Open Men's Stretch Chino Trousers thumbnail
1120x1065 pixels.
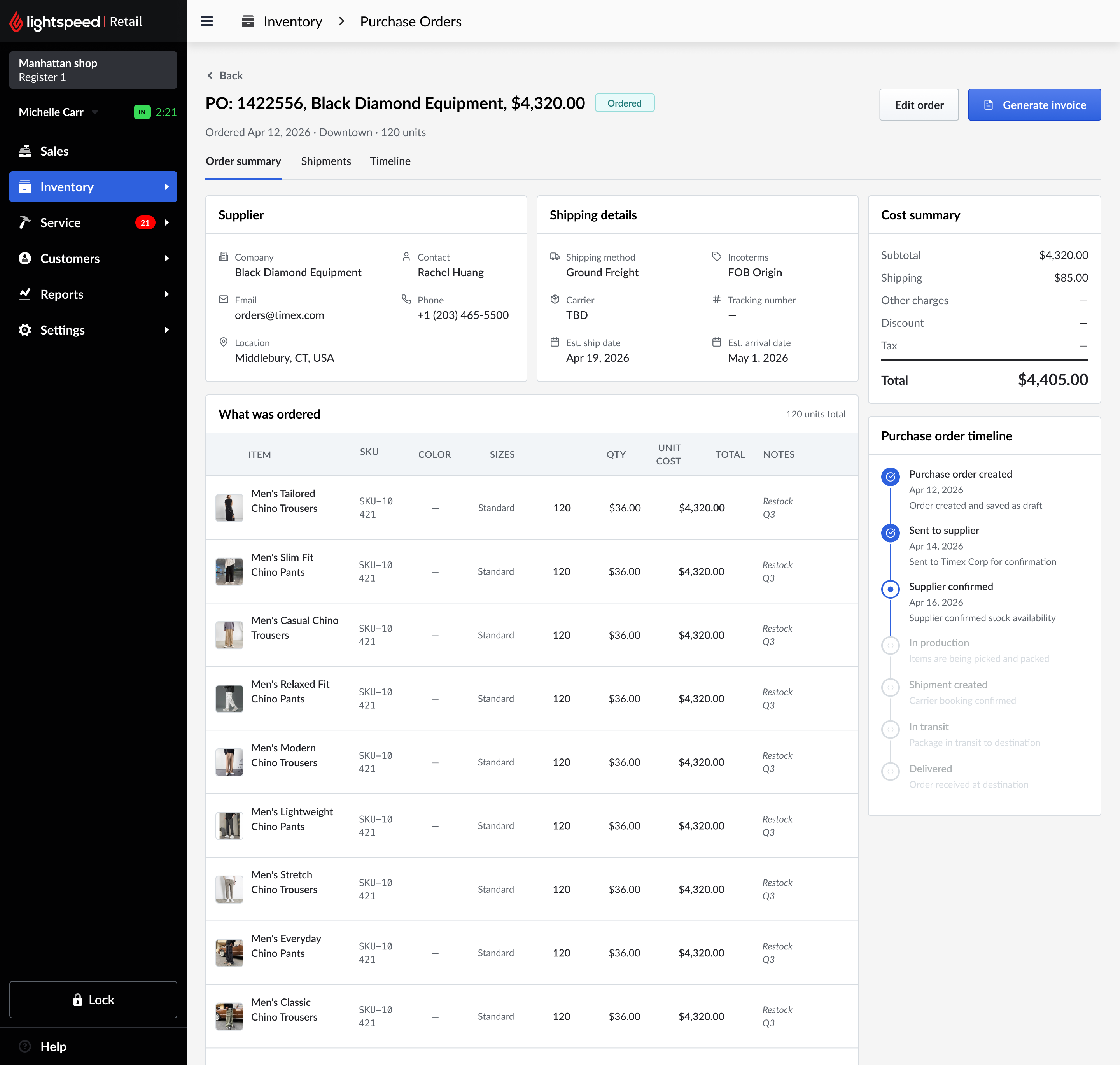coord(229,889)
